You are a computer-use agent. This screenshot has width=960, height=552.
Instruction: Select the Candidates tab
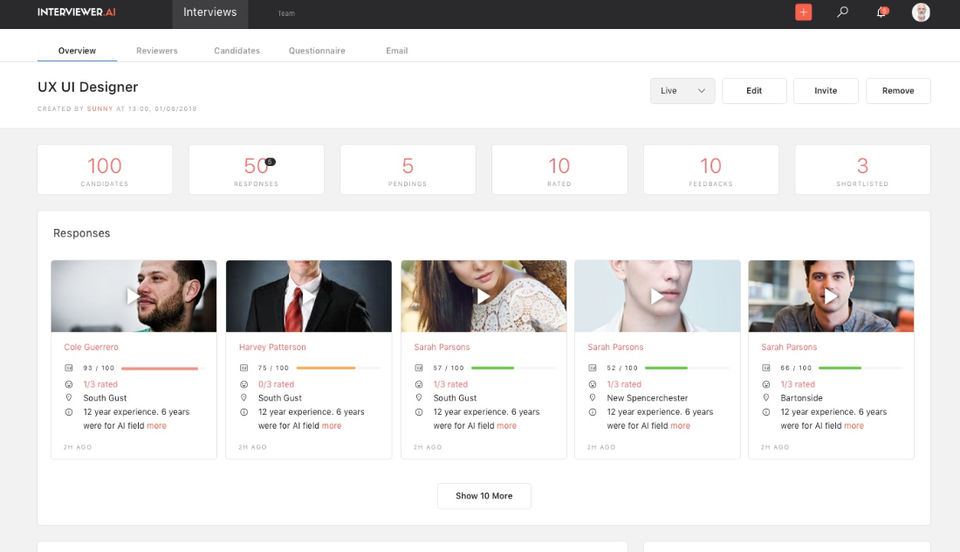[x=237, y=51]
